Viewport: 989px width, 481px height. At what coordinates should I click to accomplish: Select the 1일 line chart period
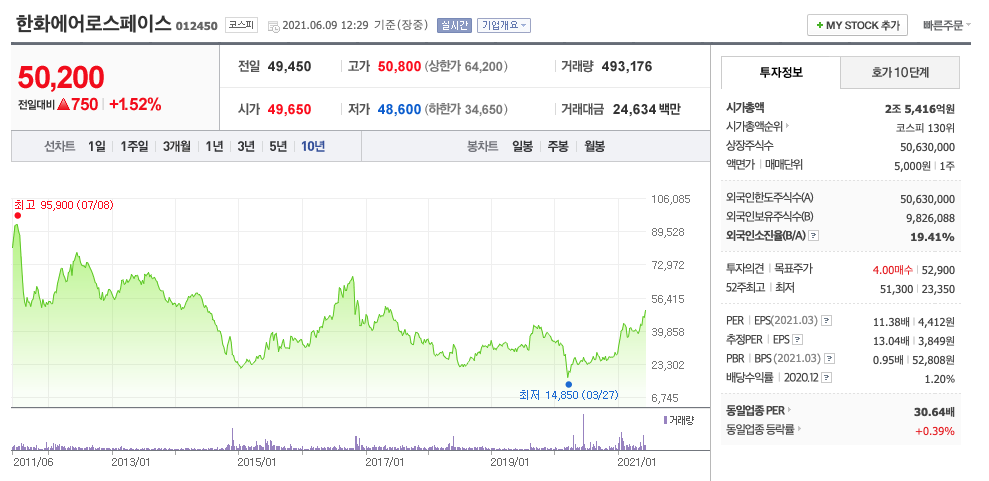tap(97, 146)
